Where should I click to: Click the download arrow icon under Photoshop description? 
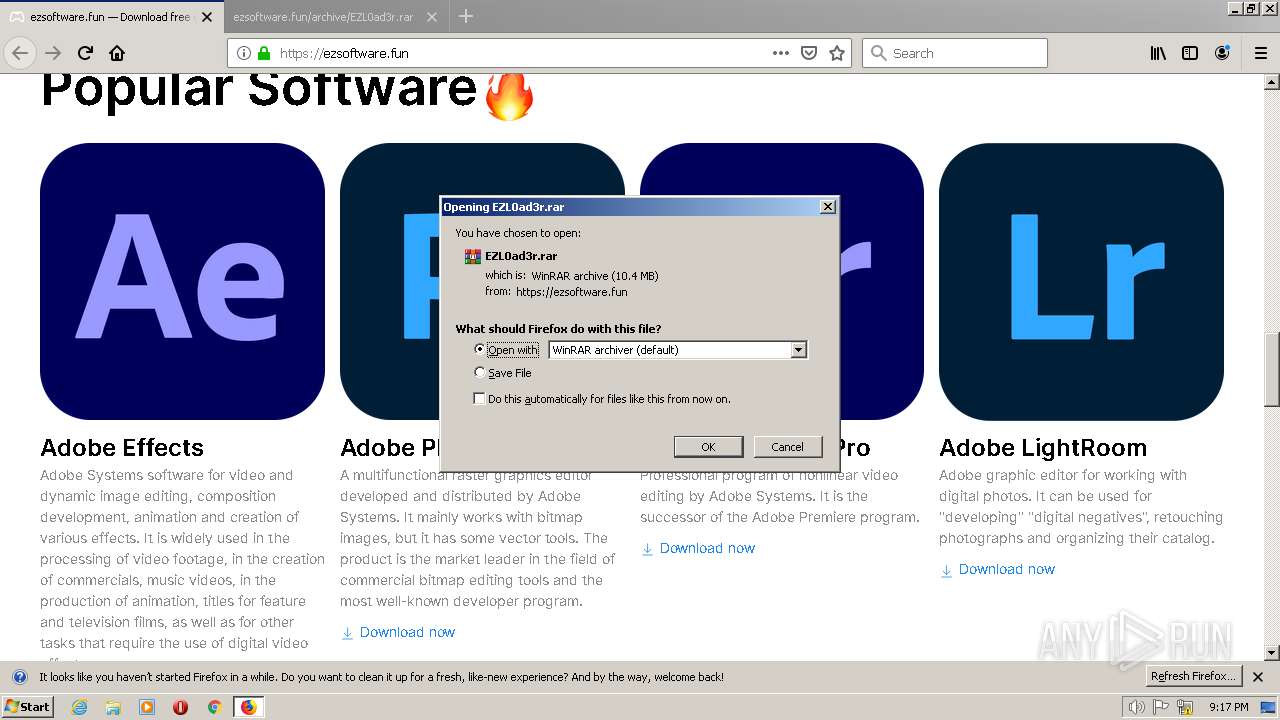pos(347,633)
